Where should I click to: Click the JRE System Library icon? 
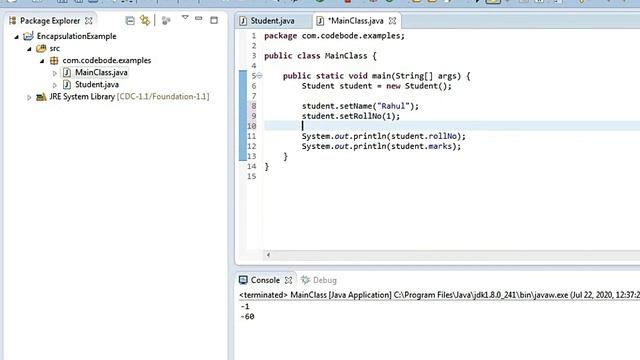(41, 97)
